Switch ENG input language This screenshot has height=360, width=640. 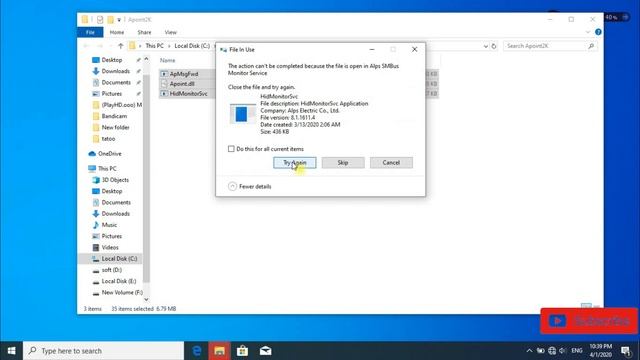tap(576, 351)
